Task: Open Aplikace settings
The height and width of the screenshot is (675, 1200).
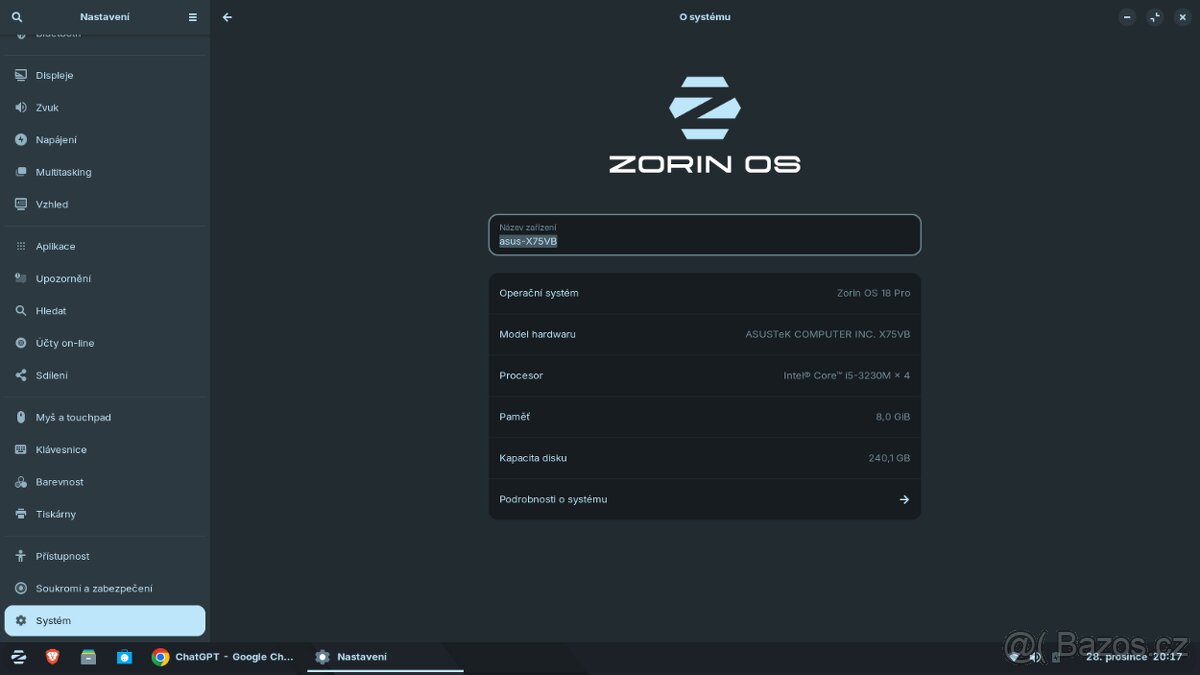Action: [x=105, y=246]
